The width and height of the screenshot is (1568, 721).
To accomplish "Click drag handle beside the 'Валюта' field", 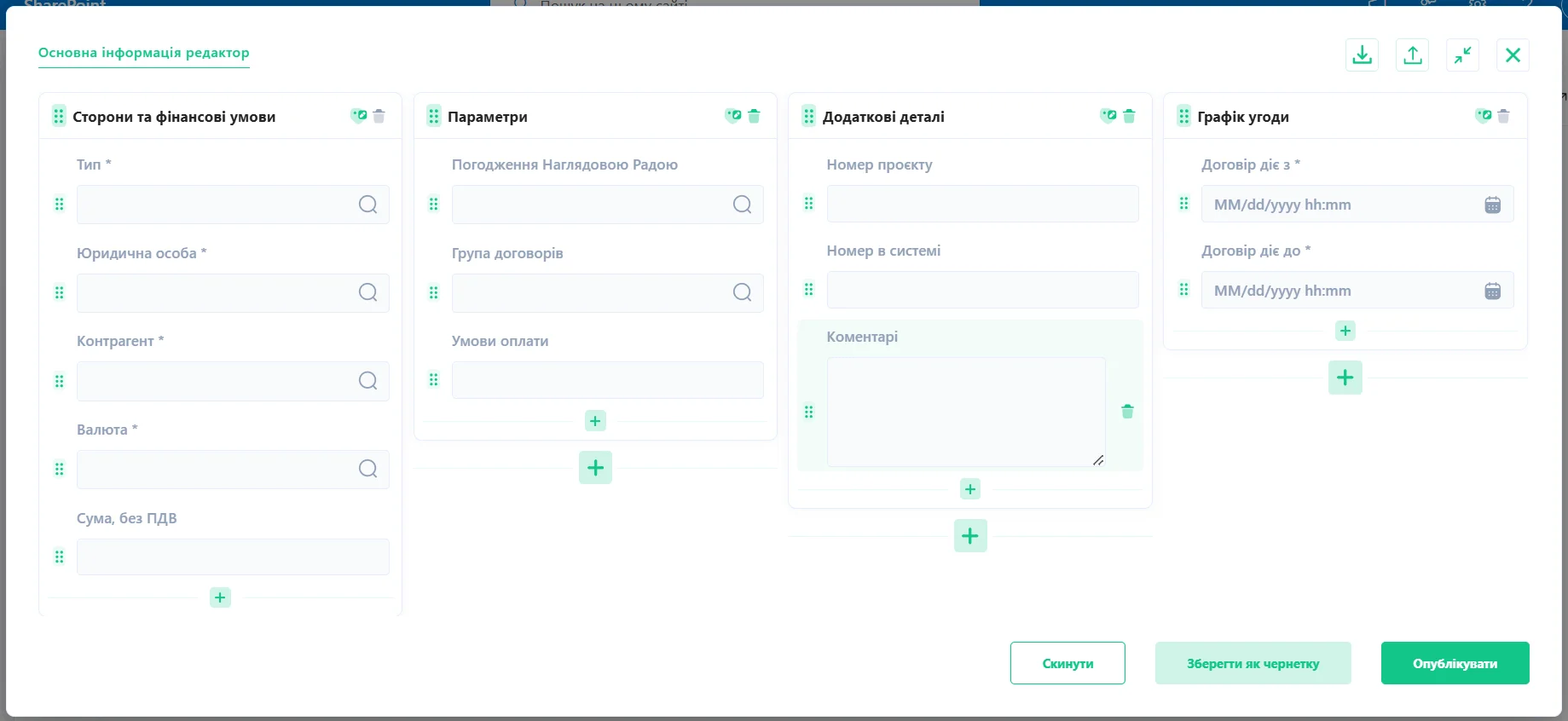I will point(59,469).
